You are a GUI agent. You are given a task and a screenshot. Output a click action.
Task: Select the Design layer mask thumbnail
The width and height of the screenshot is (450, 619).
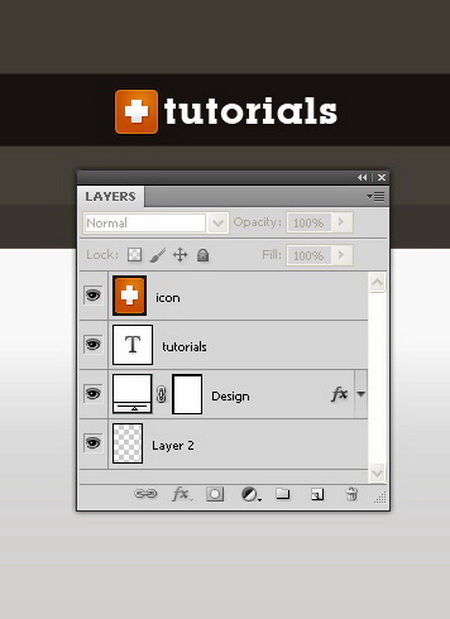click(187, 394)
